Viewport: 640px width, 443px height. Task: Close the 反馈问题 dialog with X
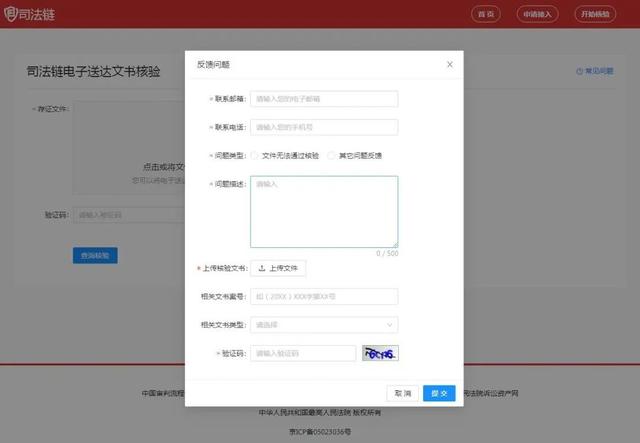tap(449, 64)
